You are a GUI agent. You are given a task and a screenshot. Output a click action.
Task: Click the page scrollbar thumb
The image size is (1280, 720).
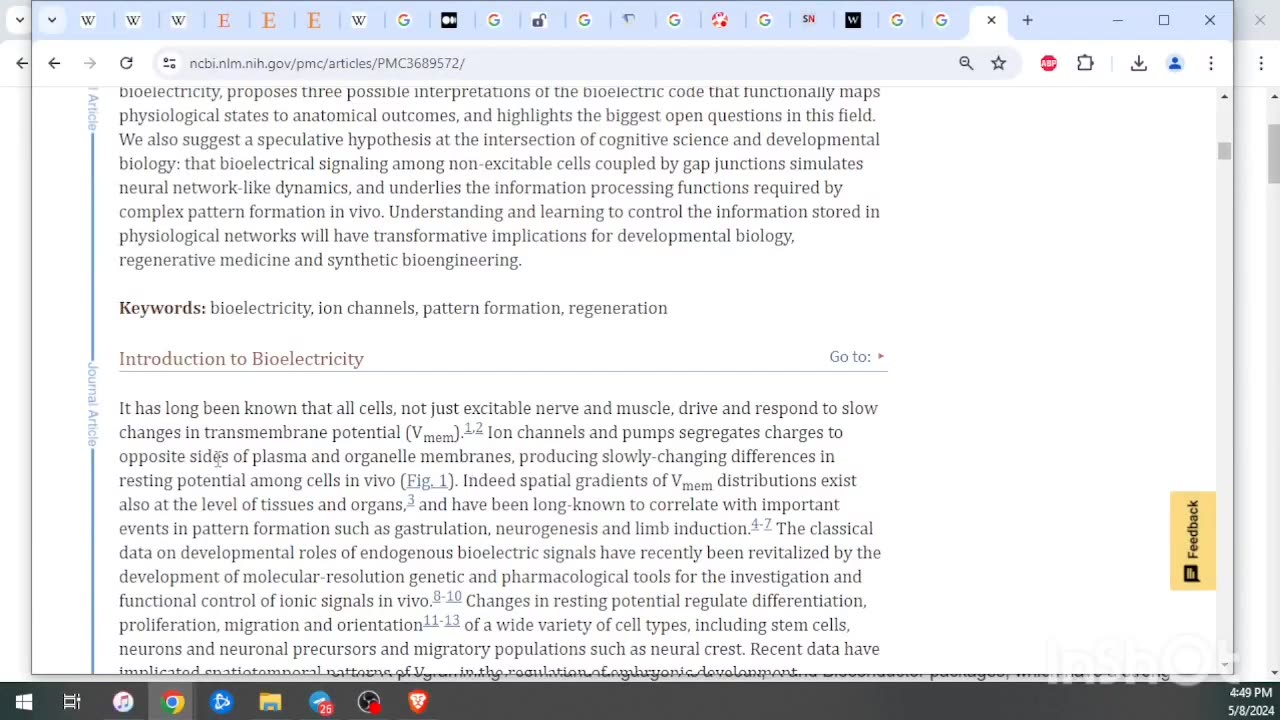(1224, 151)
